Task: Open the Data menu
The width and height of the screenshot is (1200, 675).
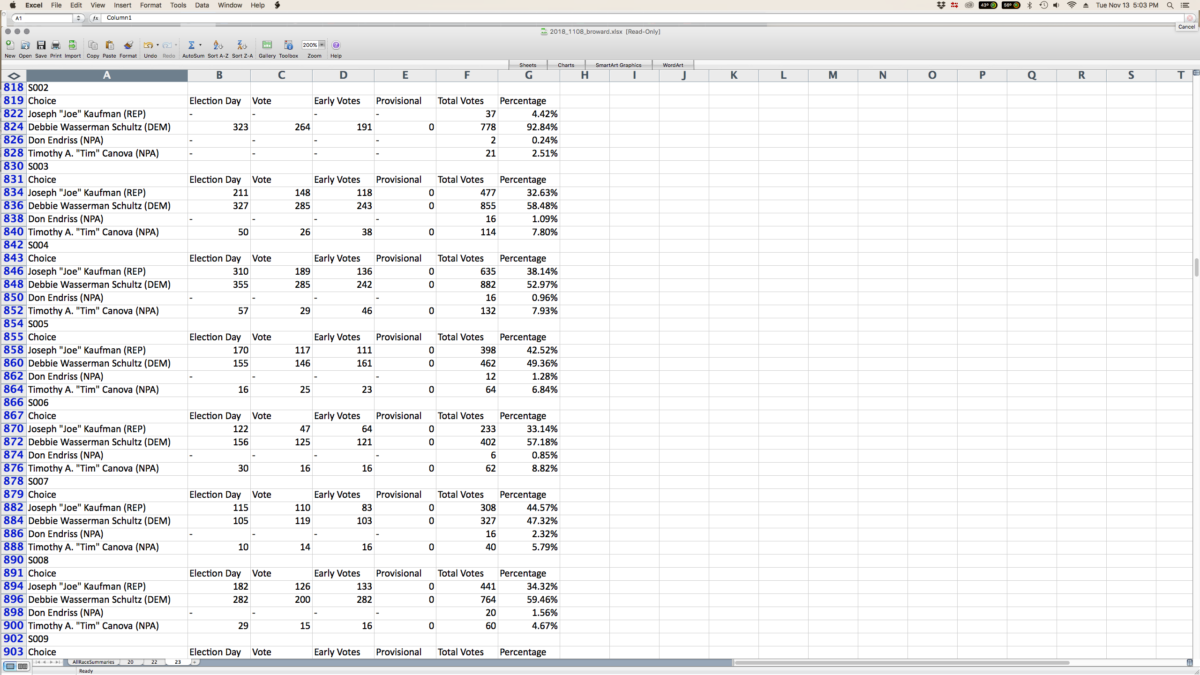Action: pyautogui.click(x=202, y=5)
